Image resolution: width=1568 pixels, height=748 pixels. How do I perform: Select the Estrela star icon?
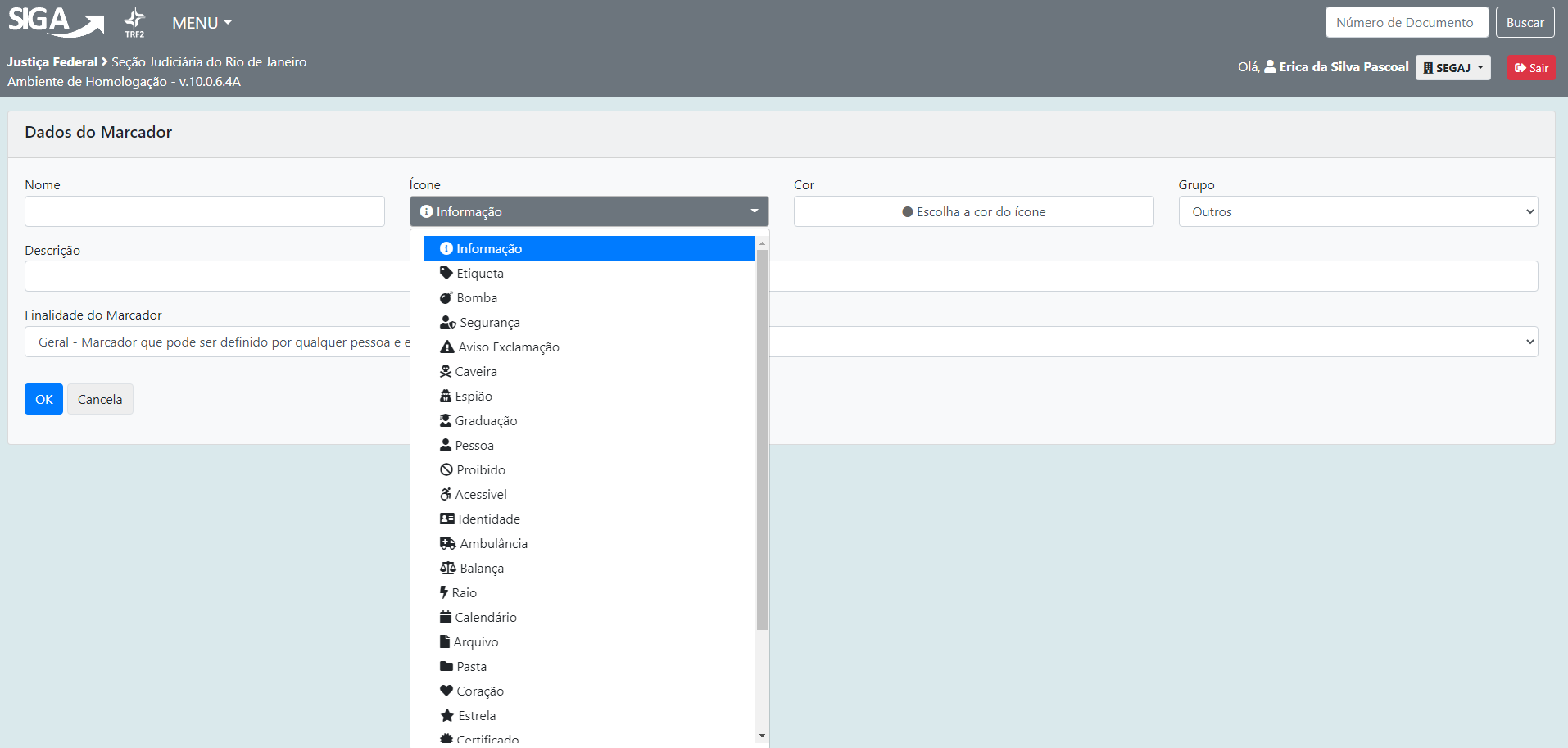pyautogui.click(x=476, y=716)
